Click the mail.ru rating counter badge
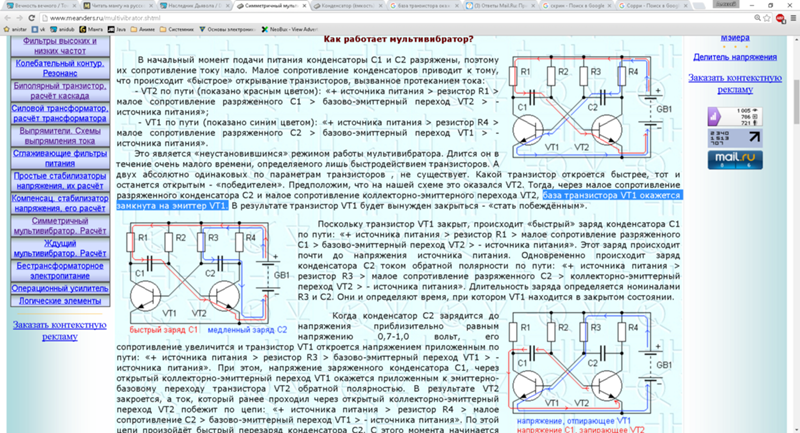This screenshot has width=800, height=433. coord(735,160)
